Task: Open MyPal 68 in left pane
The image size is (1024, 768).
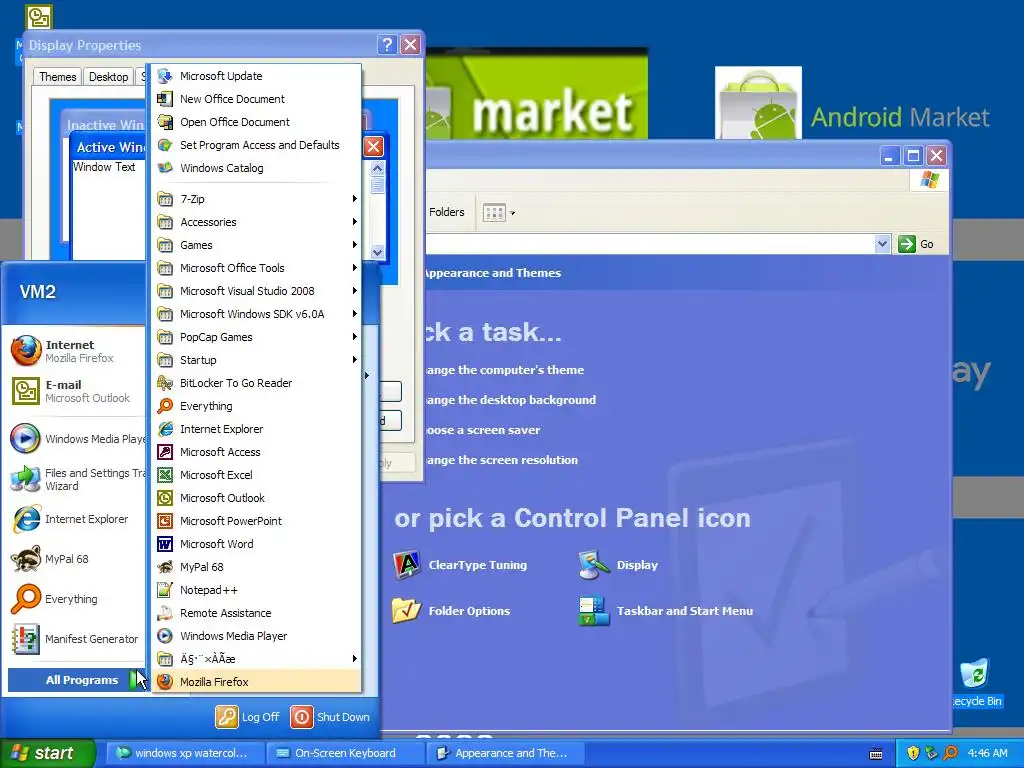Action: (x=76, y=559)
